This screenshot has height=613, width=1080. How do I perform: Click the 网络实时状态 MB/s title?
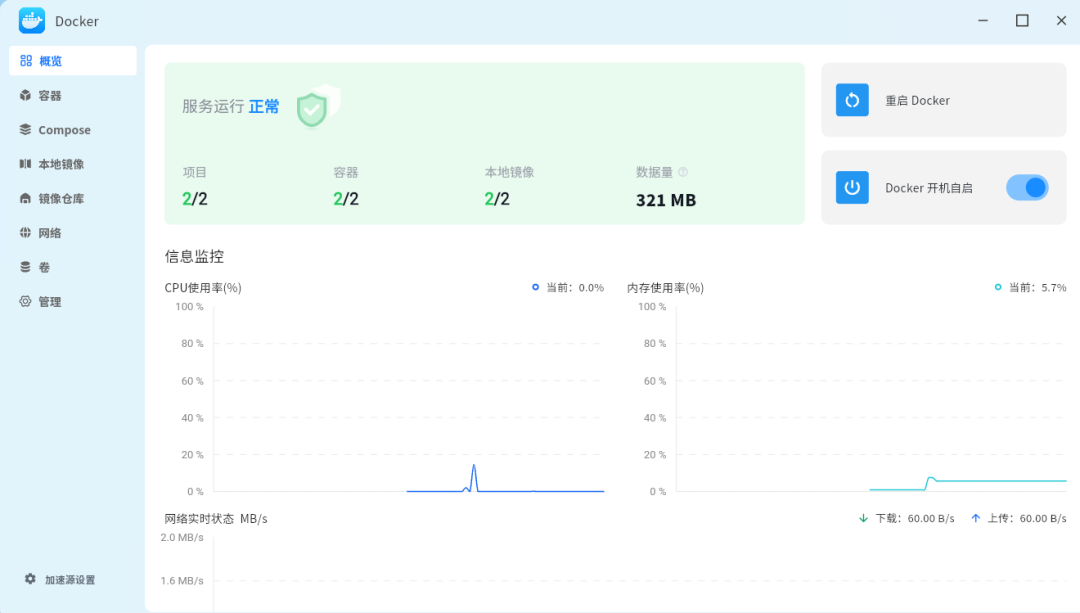216,519
